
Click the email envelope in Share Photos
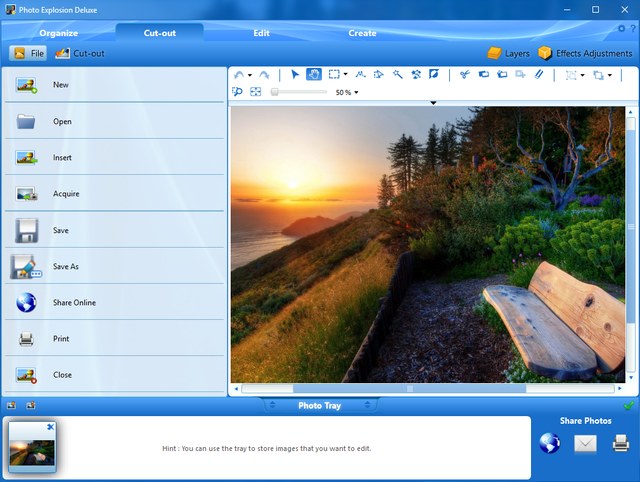[585, 444]
